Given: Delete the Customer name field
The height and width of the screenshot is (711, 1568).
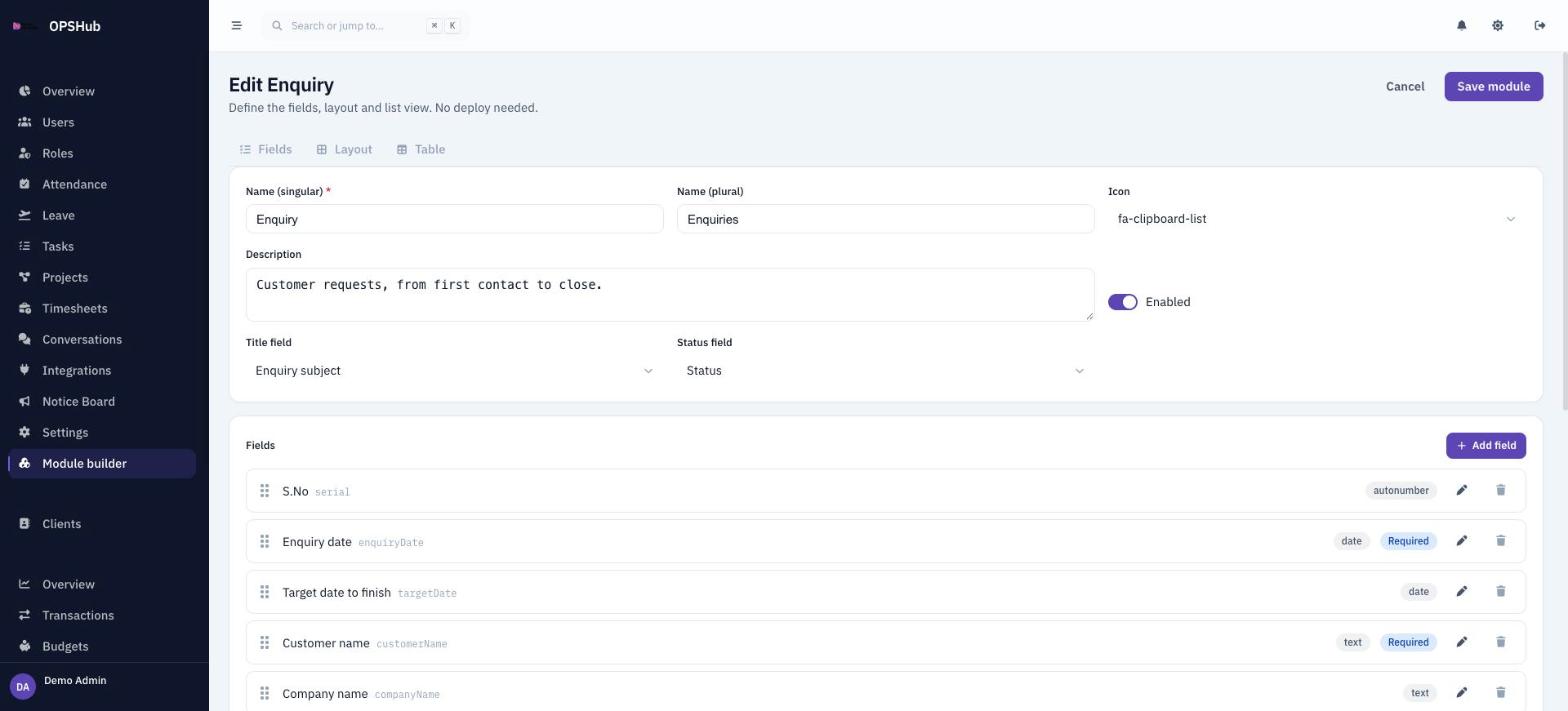Looking at the screenshot, I should 1500,642.
